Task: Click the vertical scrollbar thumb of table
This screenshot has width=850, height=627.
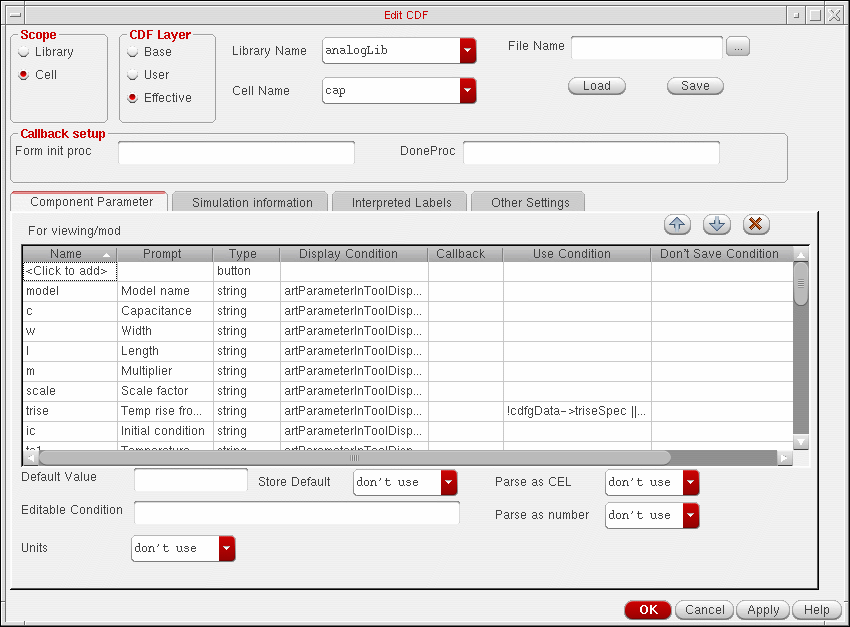Action: coord(801,283)
